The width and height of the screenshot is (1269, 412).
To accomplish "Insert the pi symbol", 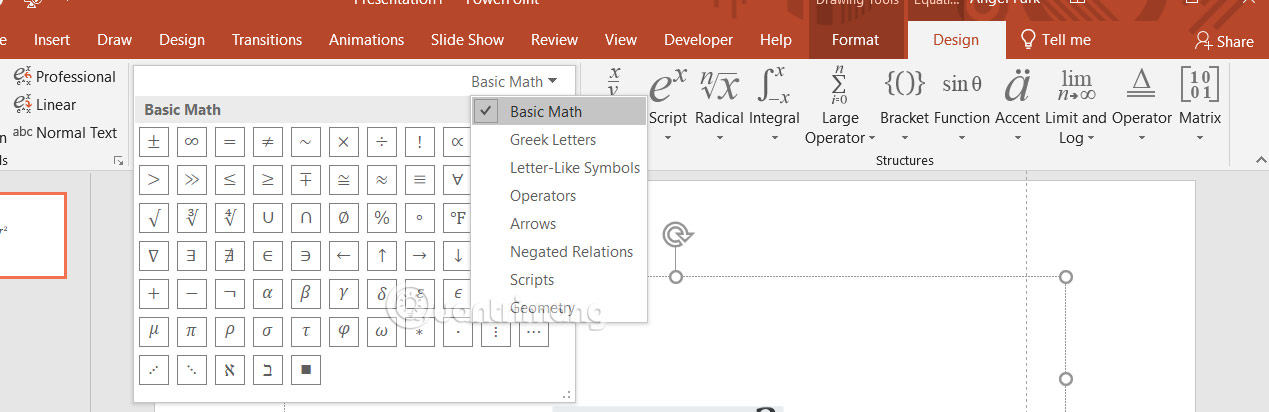I will click(191, 331).
